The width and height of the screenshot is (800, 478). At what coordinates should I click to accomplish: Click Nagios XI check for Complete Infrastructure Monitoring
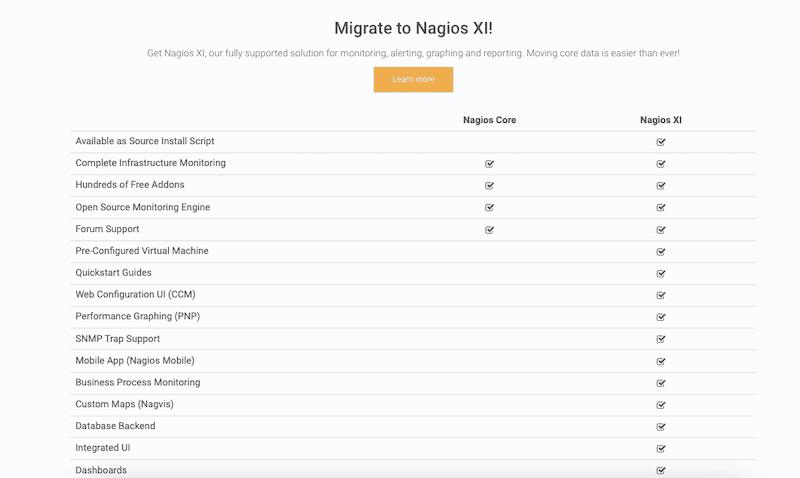(661, 164)
